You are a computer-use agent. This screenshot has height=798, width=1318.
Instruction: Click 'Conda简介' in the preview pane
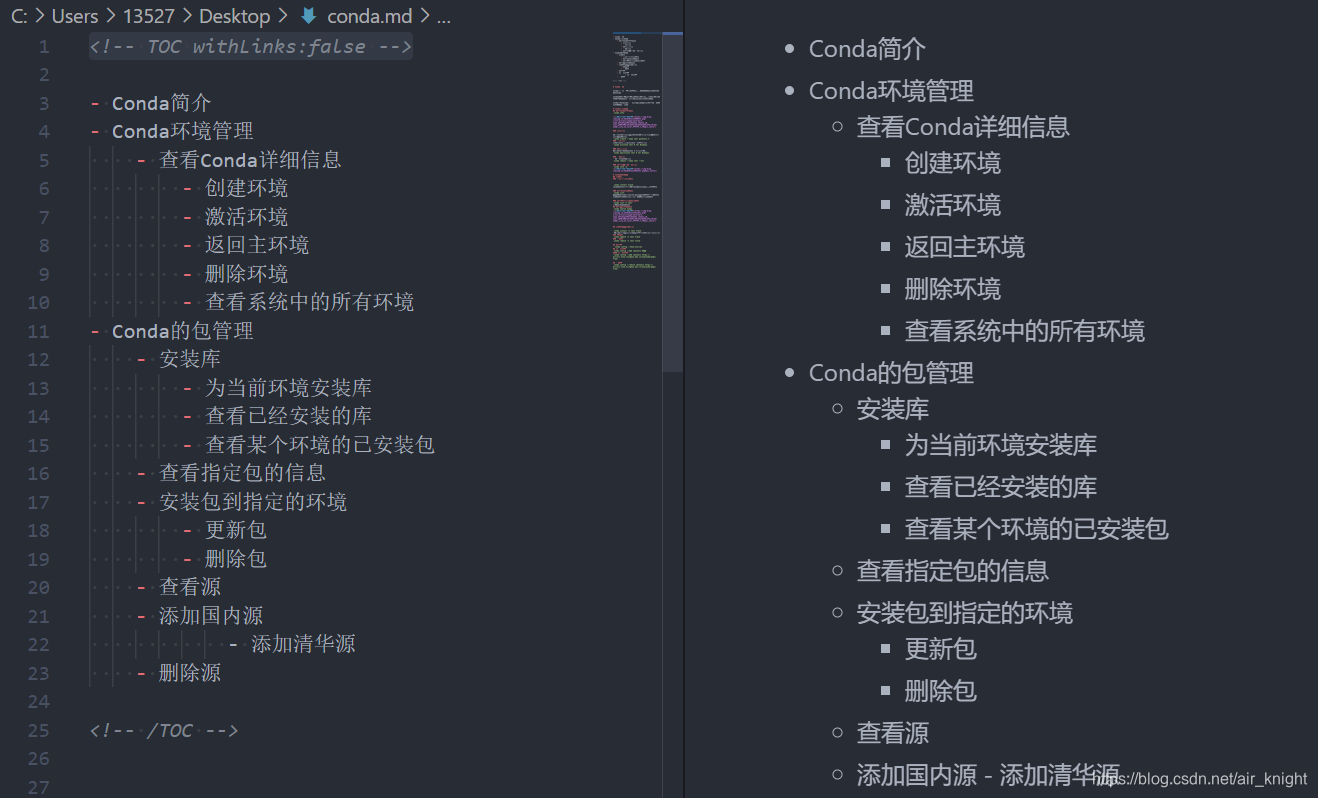(x=867, y=49)
